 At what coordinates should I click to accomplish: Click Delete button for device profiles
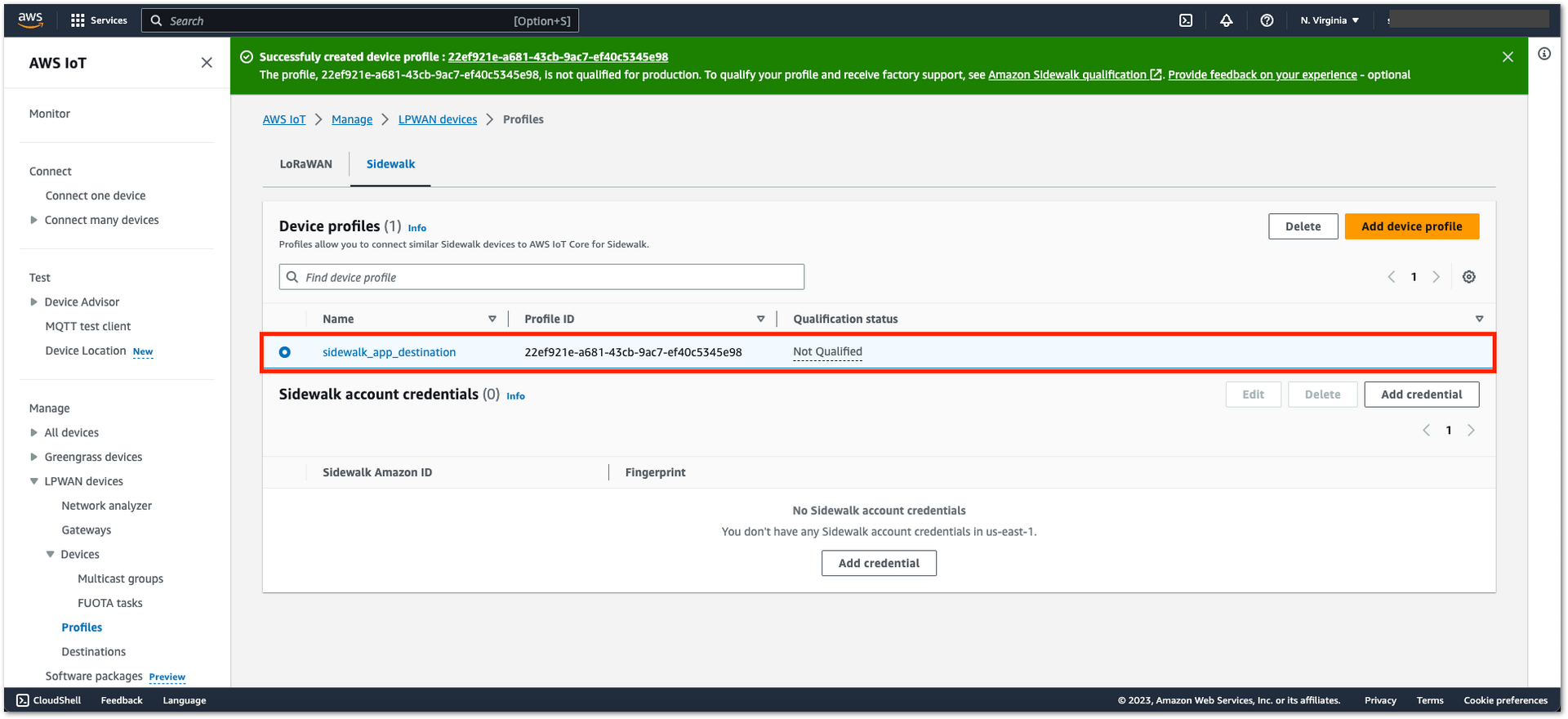click(x=1303, y=226)
